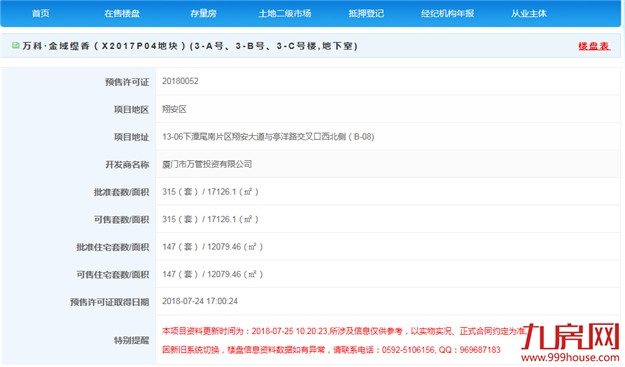Image resolution: width=625 pixels, height=367 pixels.
Task: Select the project title 万科·金域缇香 heading
Action: pos(190,46)
